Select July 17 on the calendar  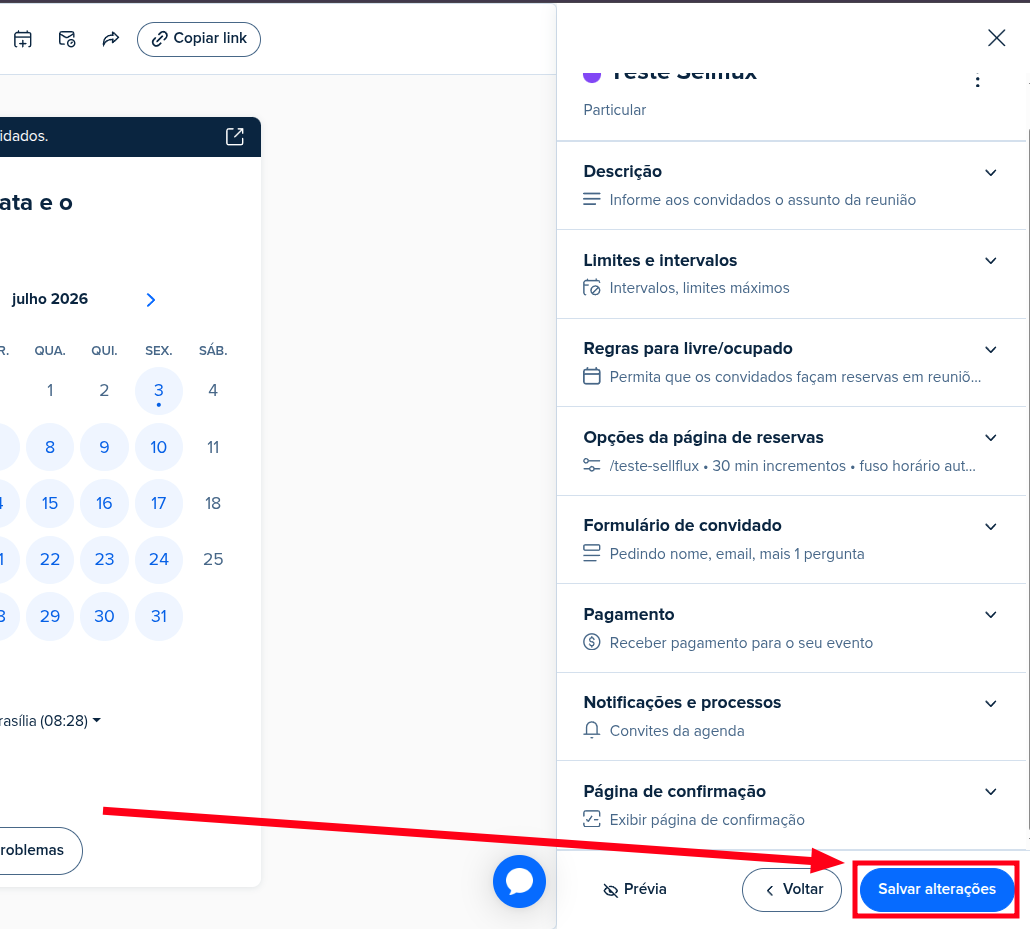158,503
